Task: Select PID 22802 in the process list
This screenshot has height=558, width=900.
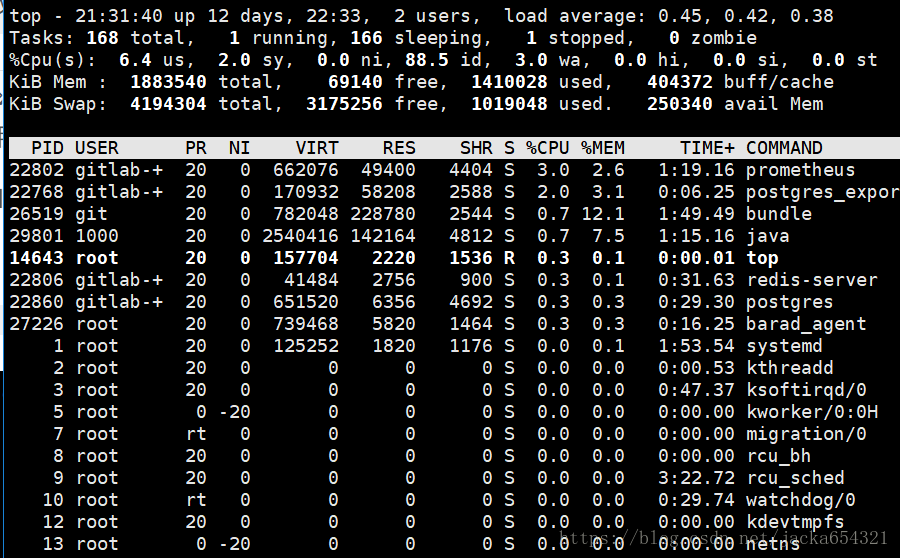Action: [x=36, y=170]
